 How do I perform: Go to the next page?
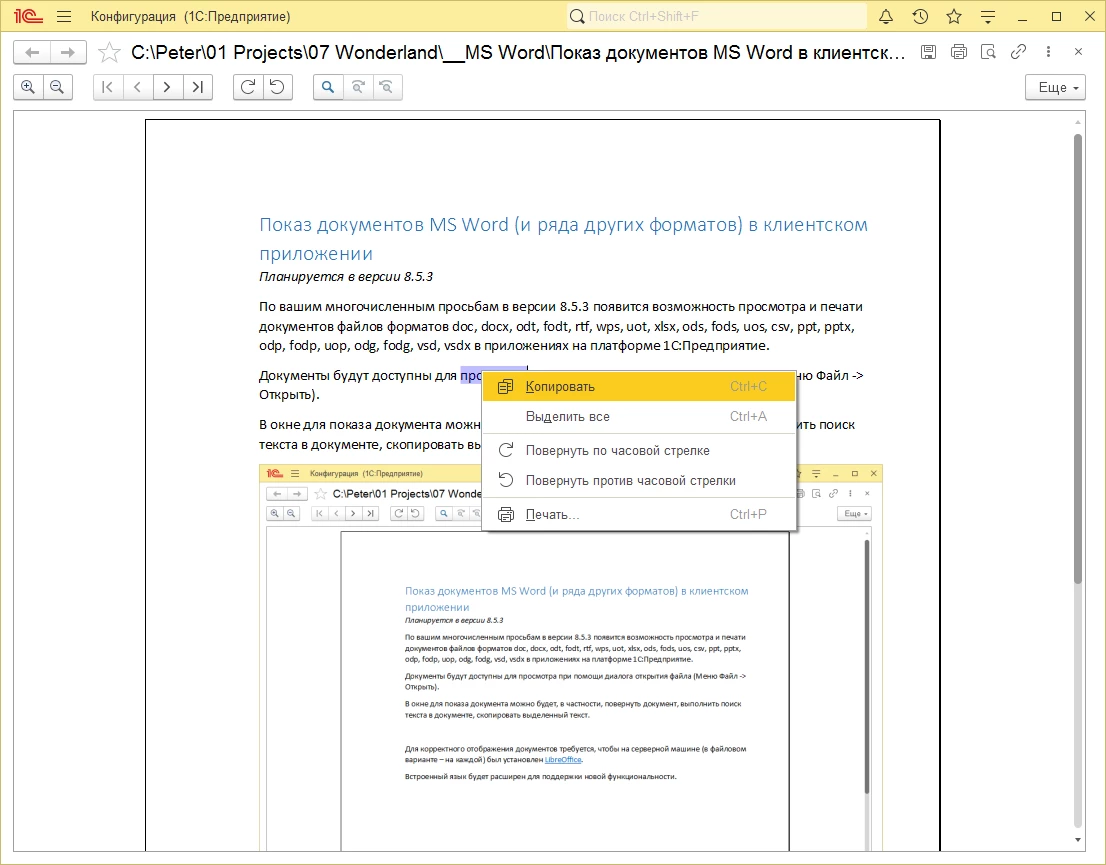pyautogui.click(x=167, y=87)
